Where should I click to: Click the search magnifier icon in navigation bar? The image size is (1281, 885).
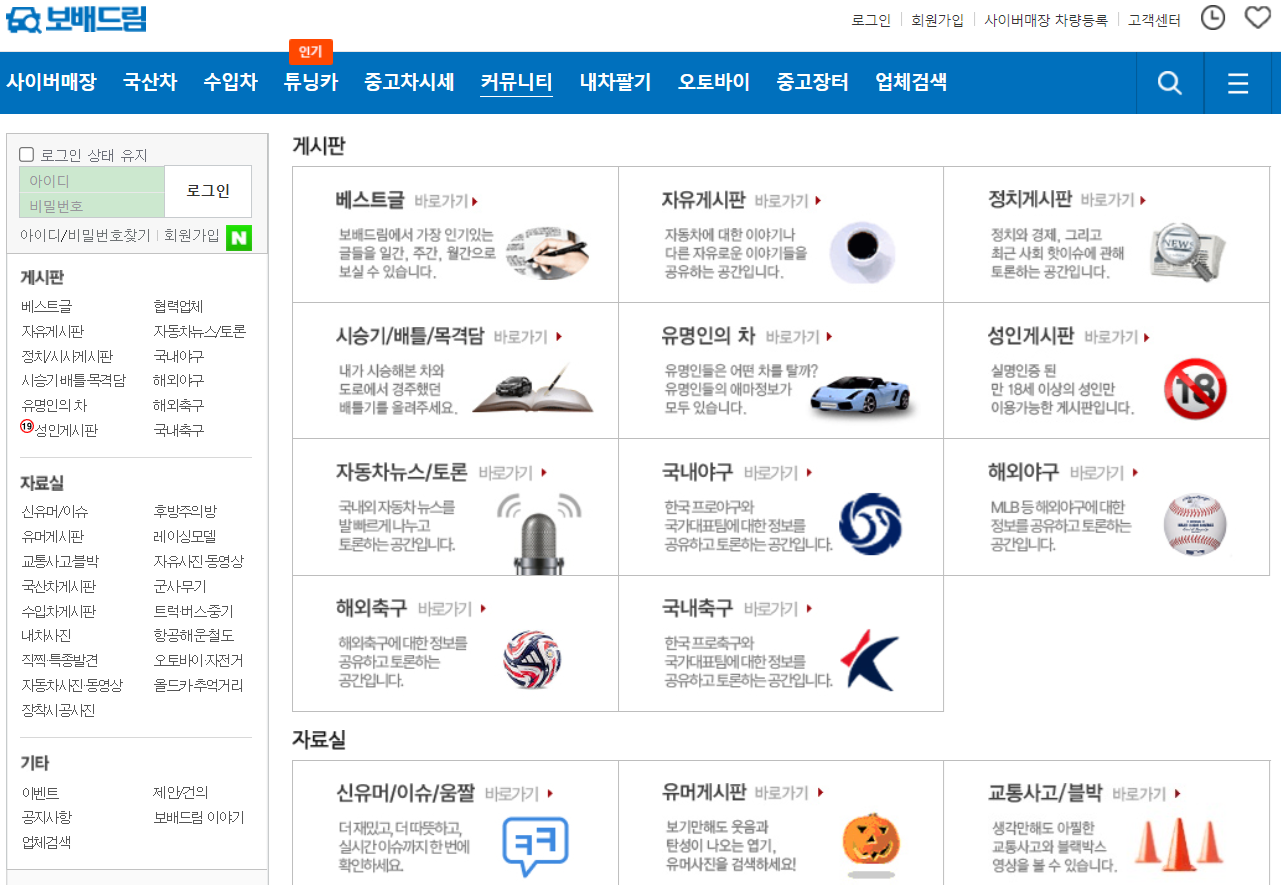pos(1169,83)
